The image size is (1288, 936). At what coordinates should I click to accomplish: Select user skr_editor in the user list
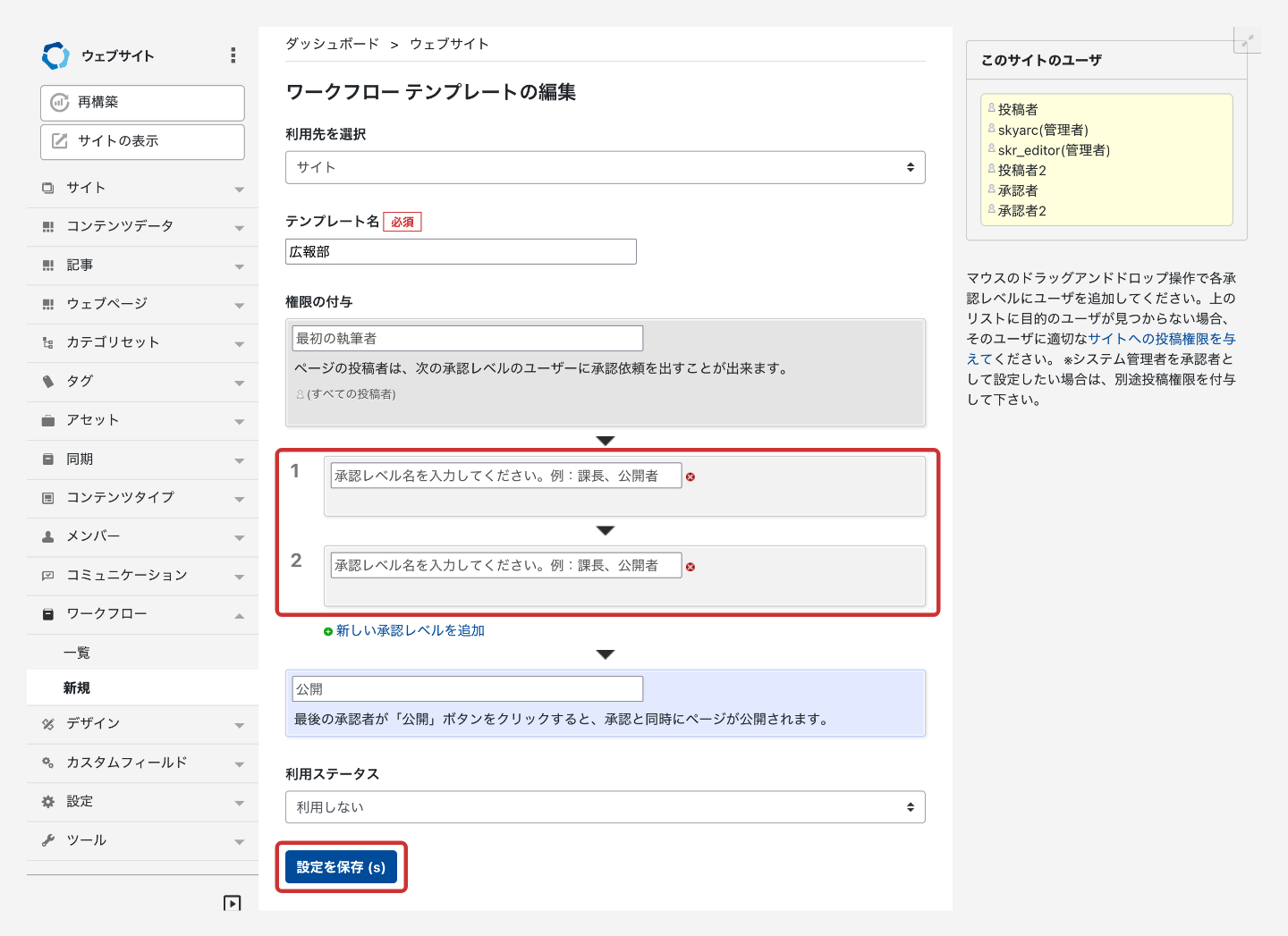(1053, 150)
